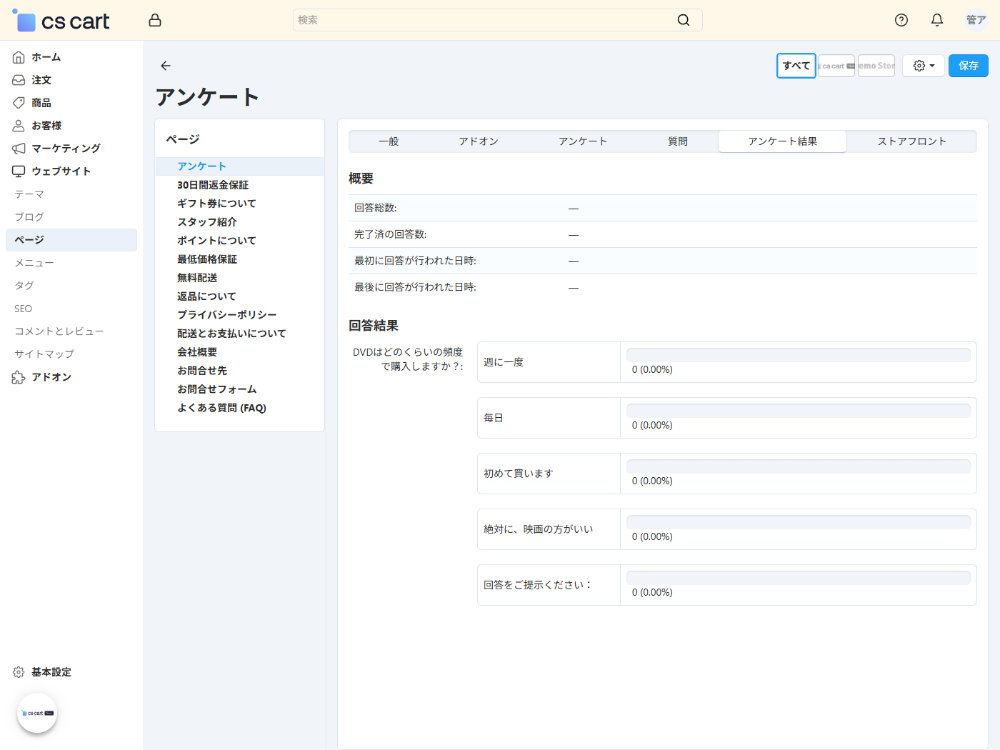The width and height of the screenshot is (1000, 750).
Task: Click the help question mark icon
Action: click(x=901, y=20)
